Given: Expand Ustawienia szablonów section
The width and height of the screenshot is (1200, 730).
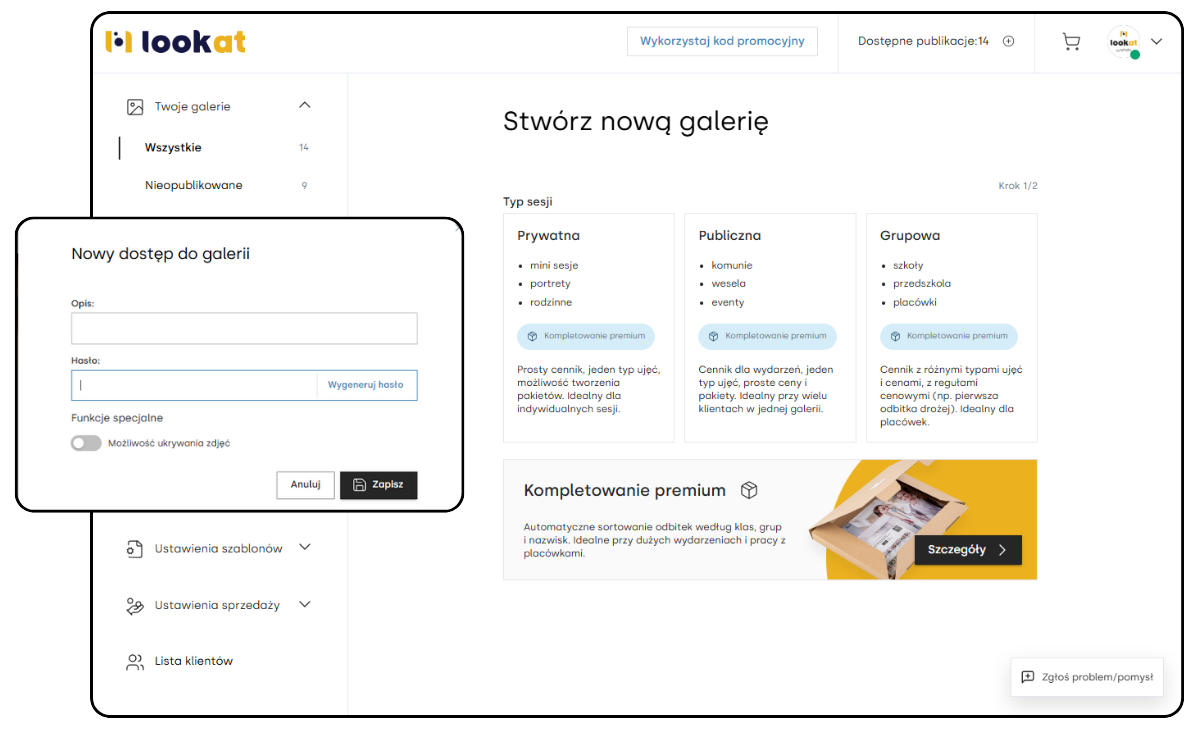Looking at the screenshot, I should click(x=305, y=547).
